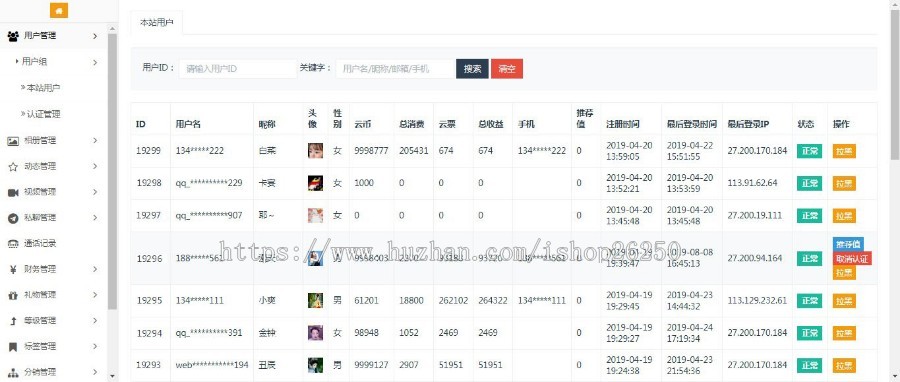Click 正常 status of user 19298
This screenshot has height=382, width=900.
coord(809,184)
